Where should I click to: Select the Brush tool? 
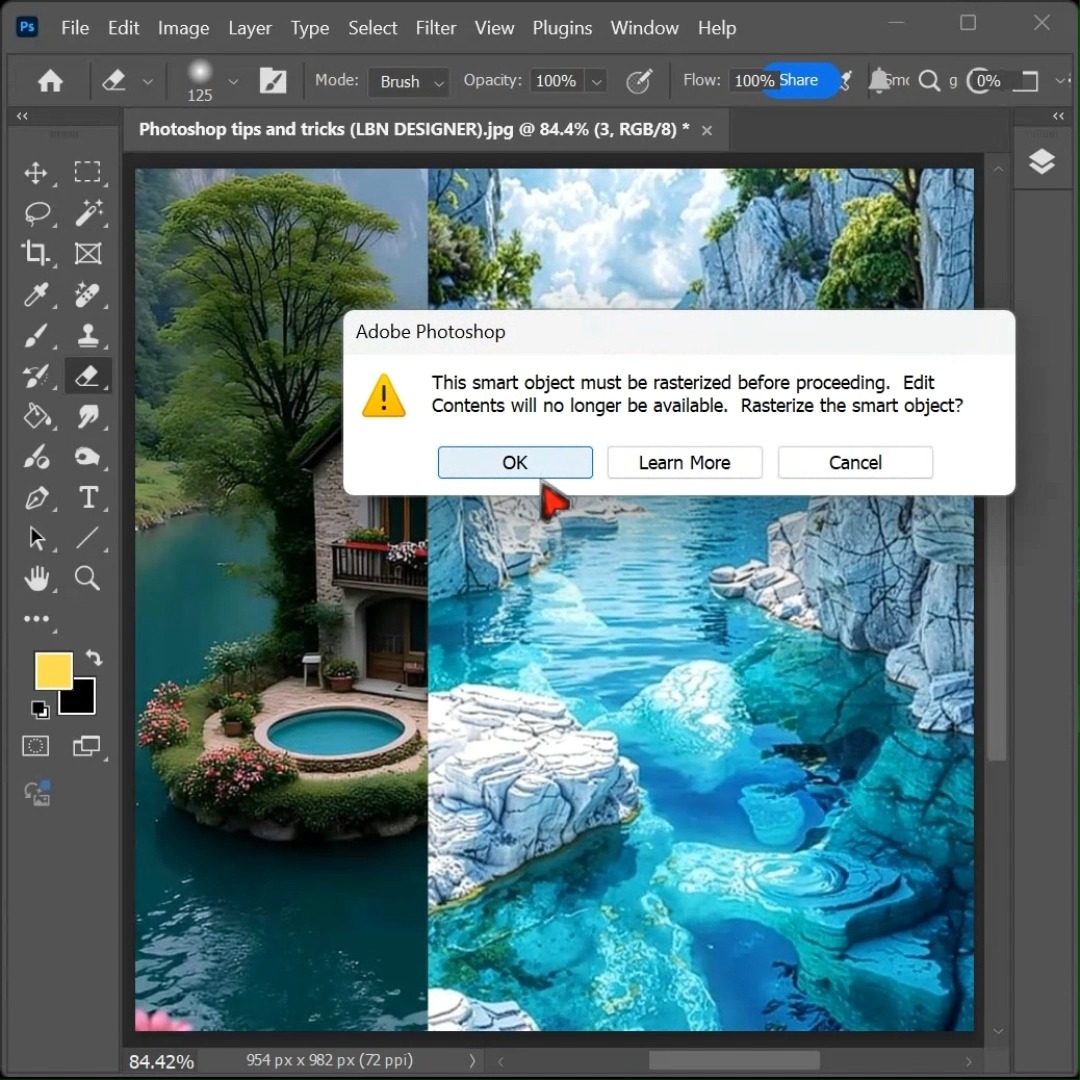pos(36,335)
